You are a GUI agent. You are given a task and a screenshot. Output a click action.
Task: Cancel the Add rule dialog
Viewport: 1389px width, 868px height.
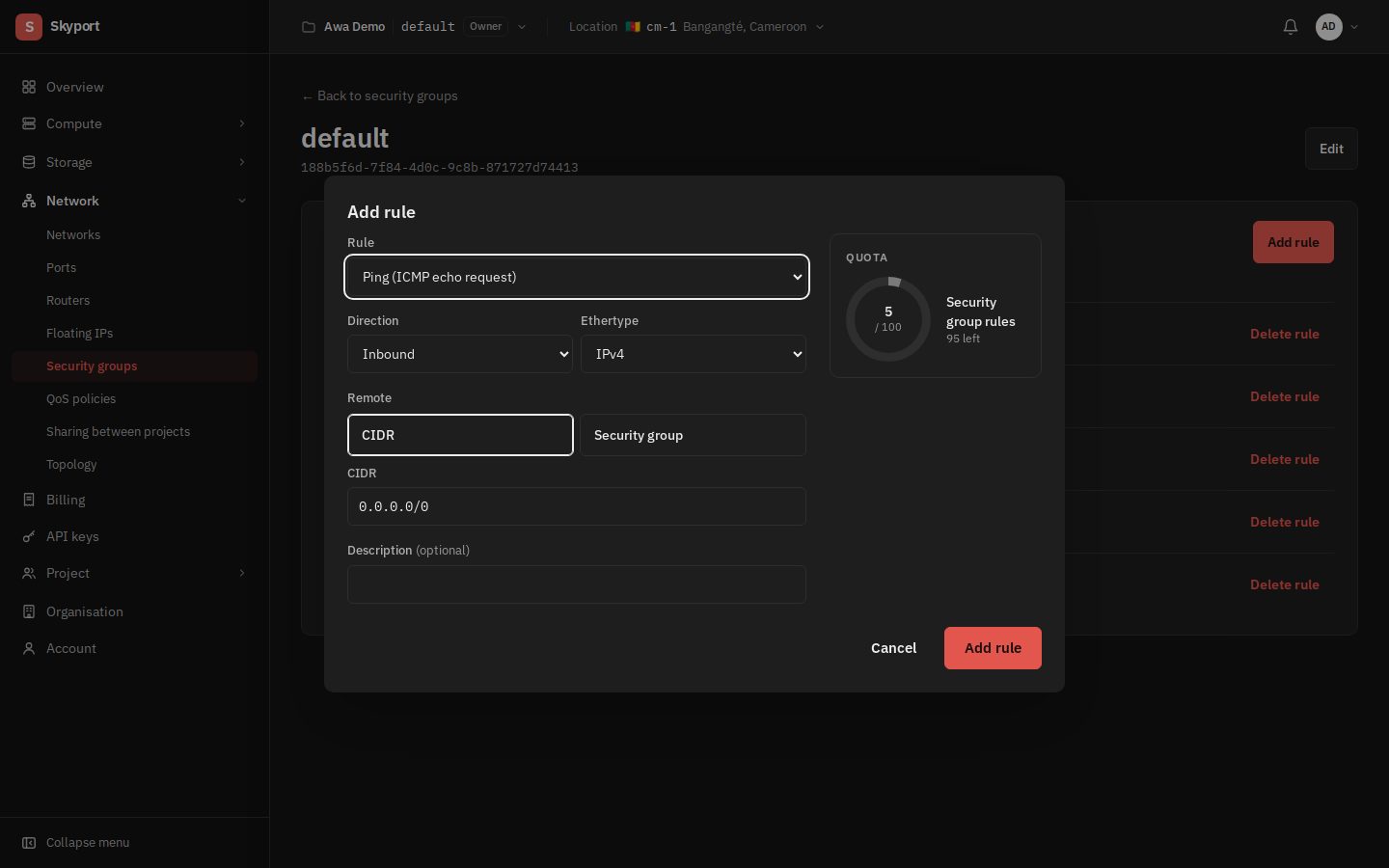click(893, 648)
